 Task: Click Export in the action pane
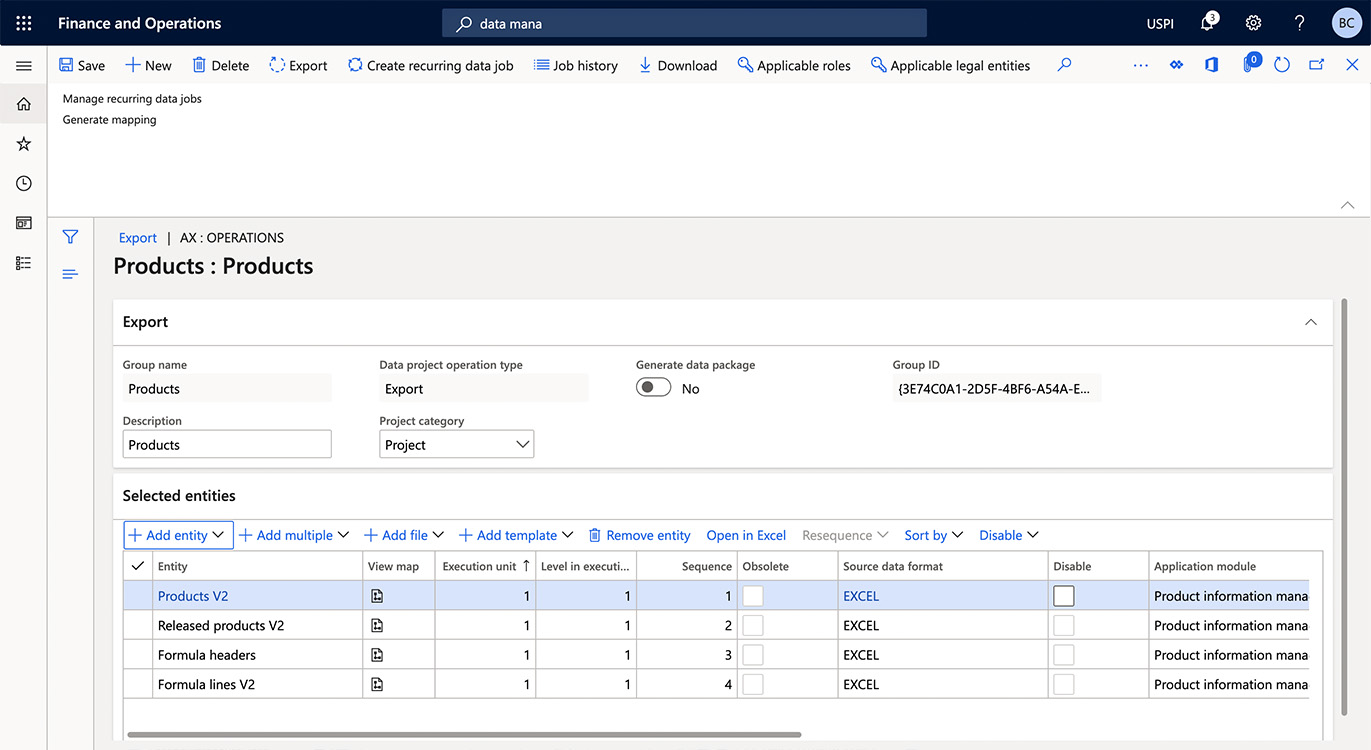[298, 65]
